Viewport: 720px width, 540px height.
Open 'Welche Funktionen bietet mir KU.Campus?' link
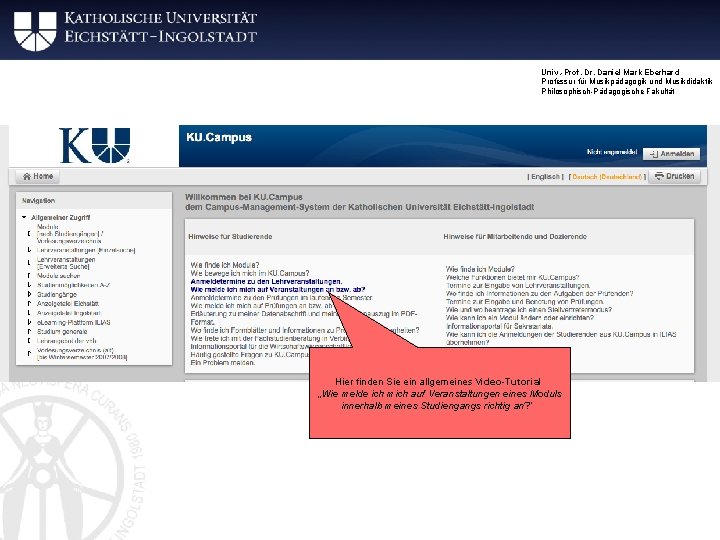512,277
